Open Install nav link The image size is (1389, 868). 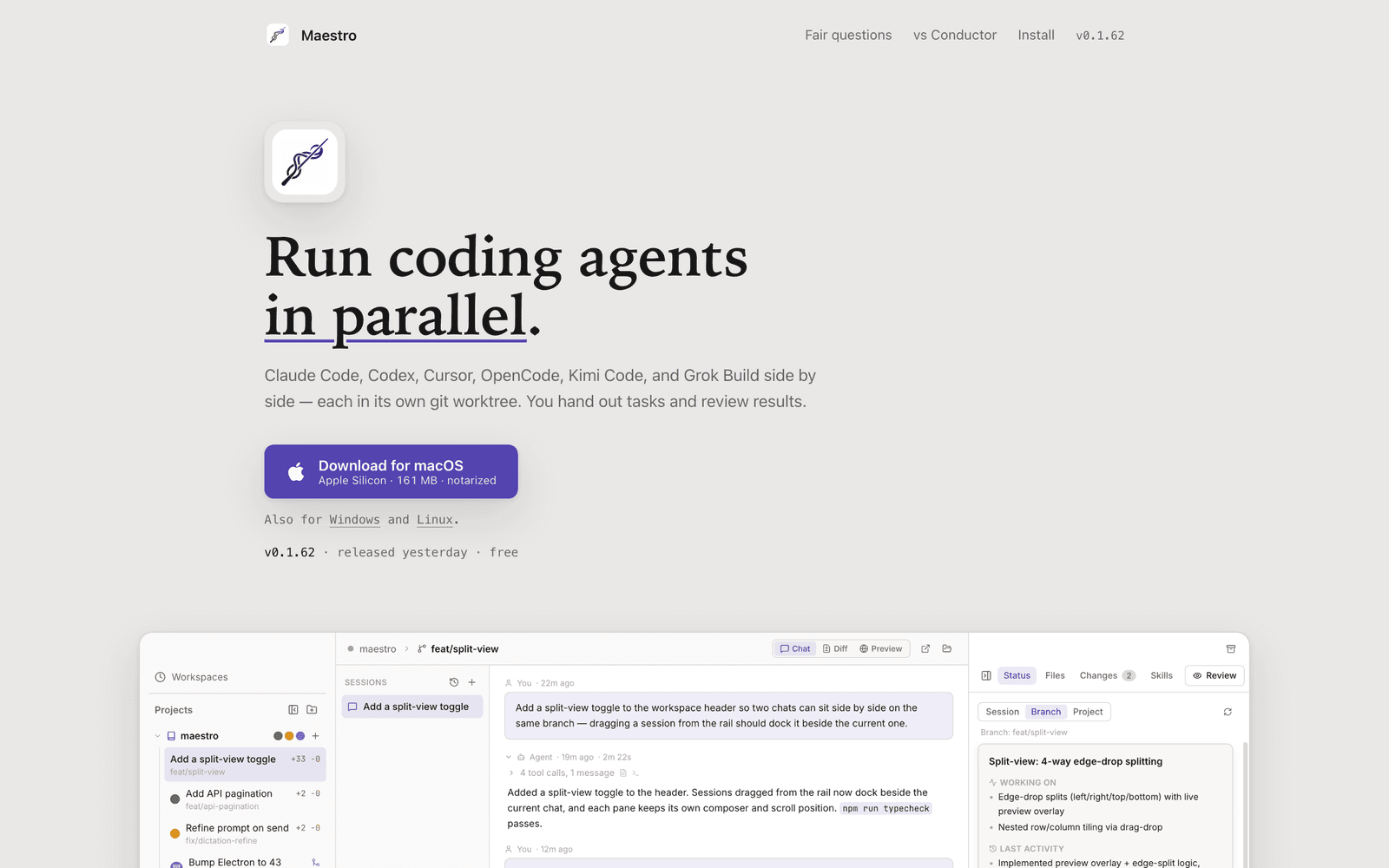(x=1037, y=35)
